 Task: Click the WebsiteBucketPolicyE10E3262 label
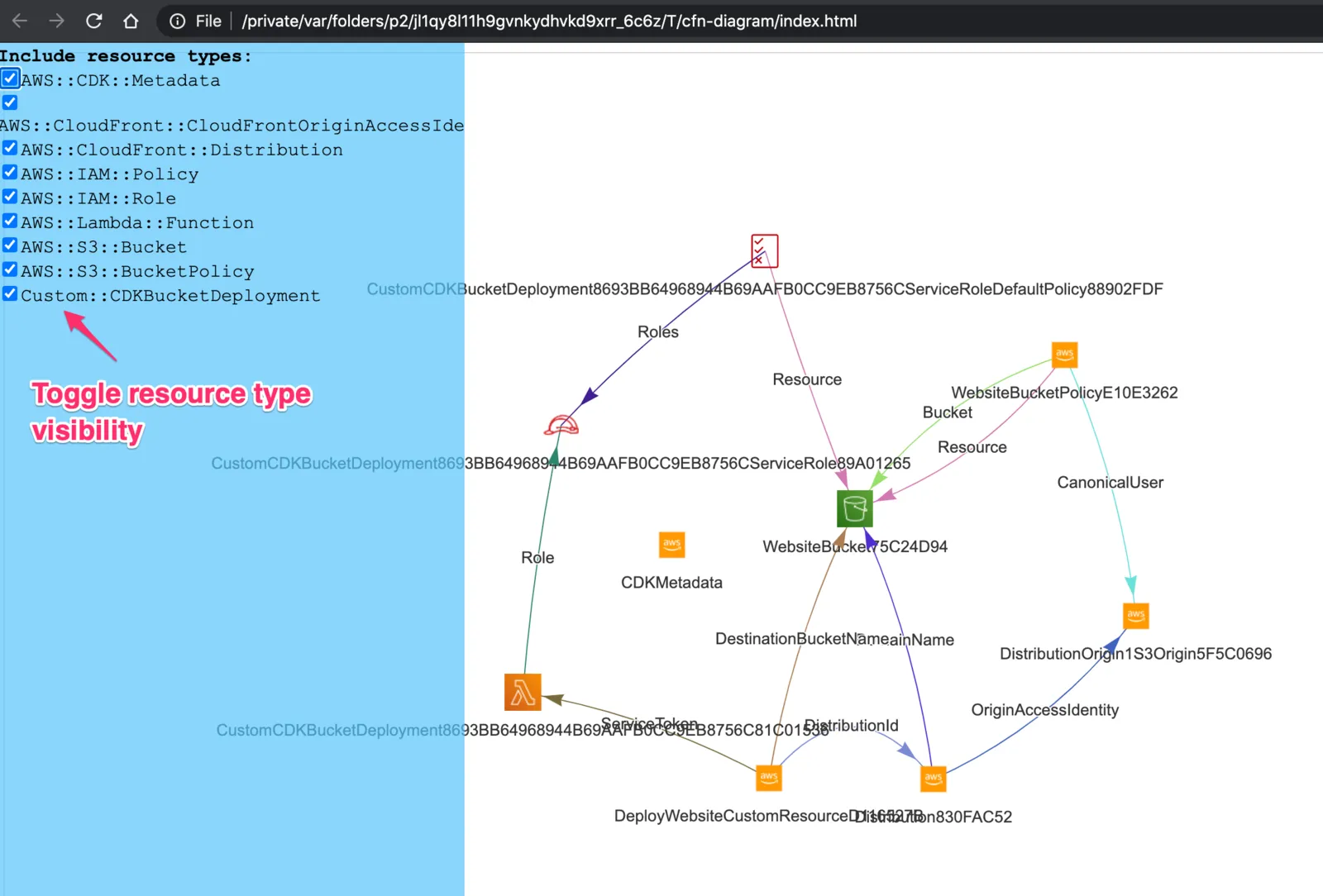[1064, 393]
